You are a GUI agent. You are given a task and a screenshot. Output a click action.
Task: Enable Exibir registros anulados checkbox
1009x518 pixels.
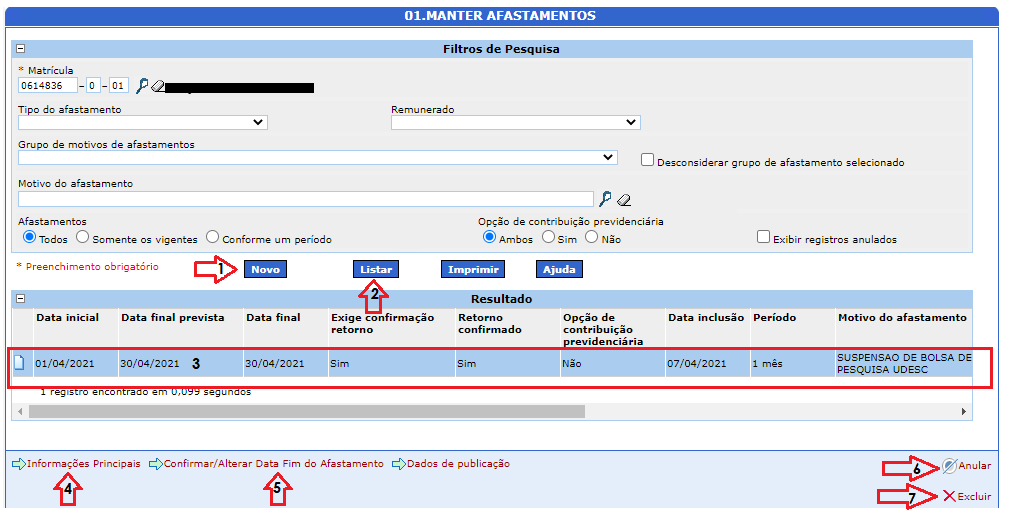pyautogui.click(x=764, y=238)
